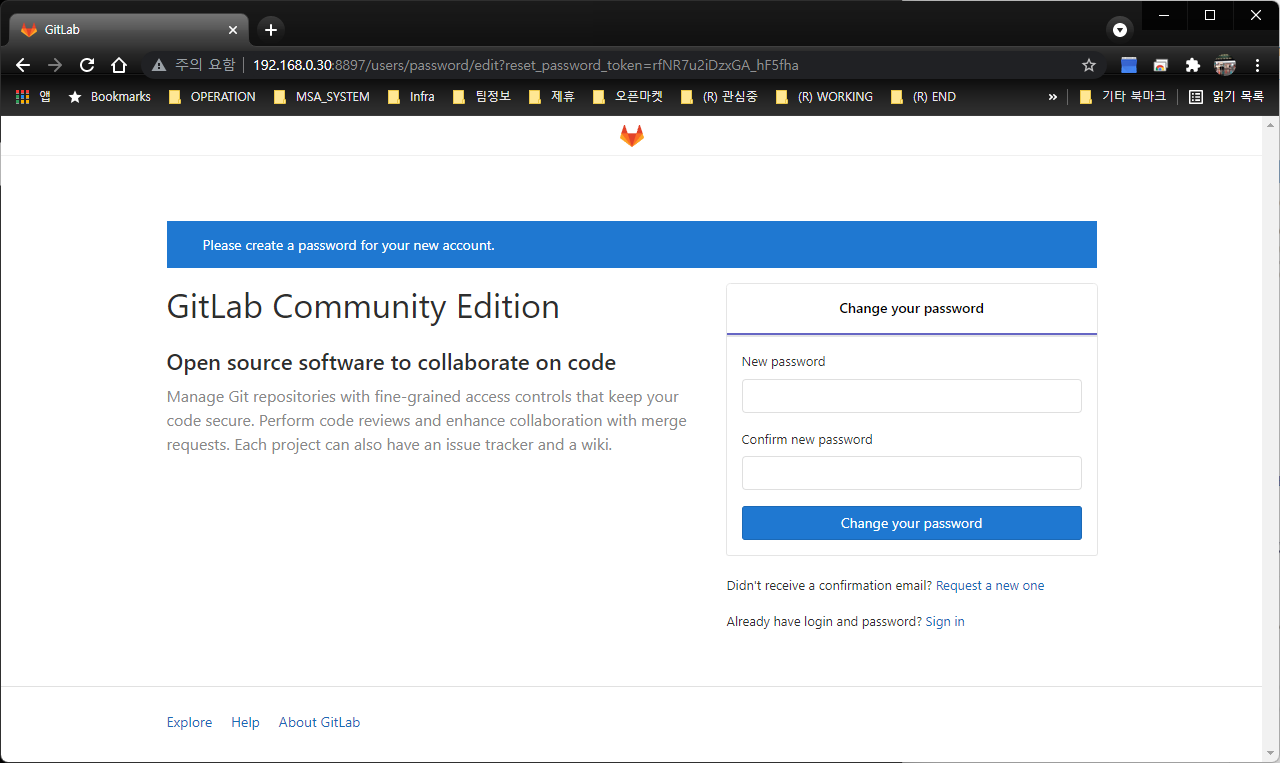Open the Bookmarks star folder
This screenshot has height=763, width=1280.
coord(109,97)
